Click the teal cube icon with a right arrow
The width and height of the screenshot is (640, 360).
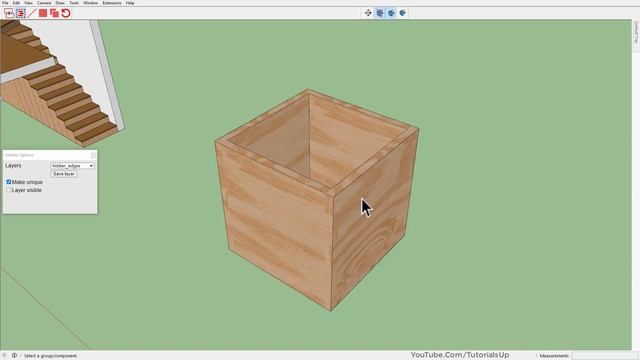click(402, 13)
